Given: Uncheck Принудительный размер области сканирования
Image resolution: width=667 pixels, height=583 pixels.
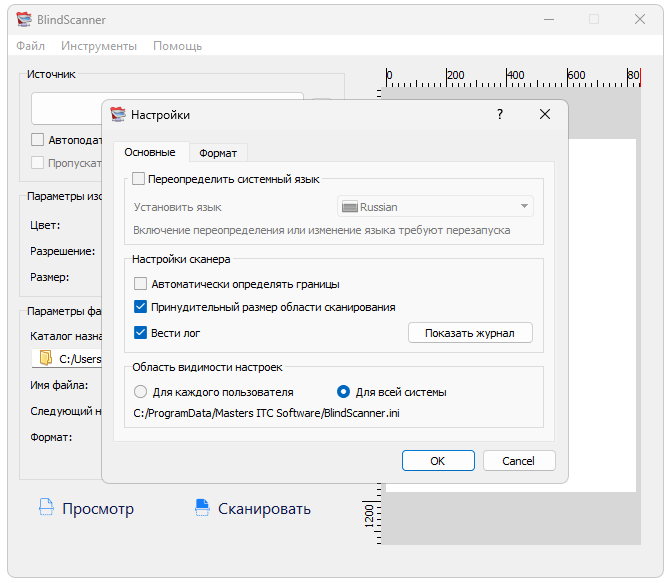Looking at the screenshot, I should coord(140,307).
